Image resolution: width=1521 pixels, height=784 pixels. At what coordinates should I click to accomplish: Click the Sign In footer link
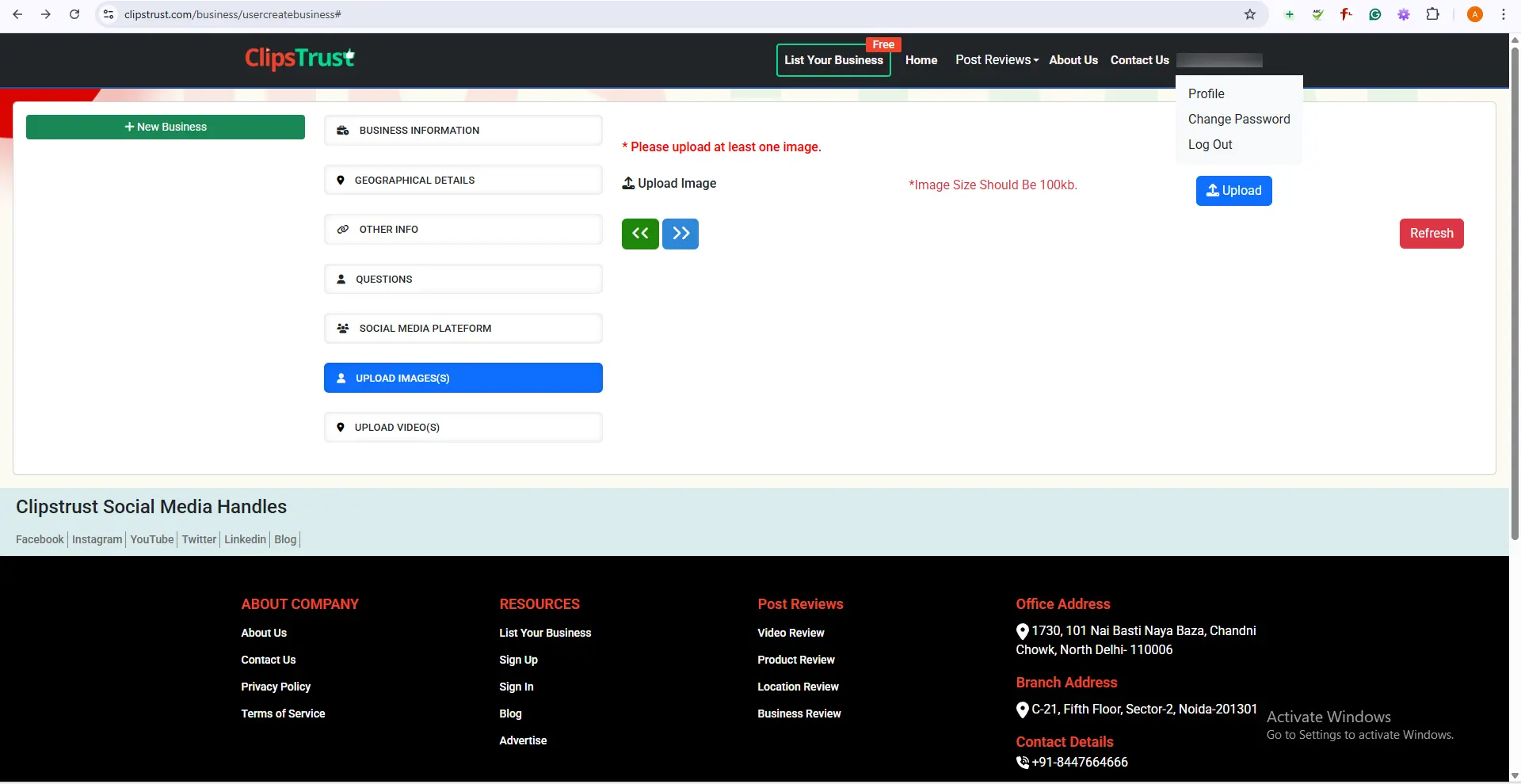point(517,687)
